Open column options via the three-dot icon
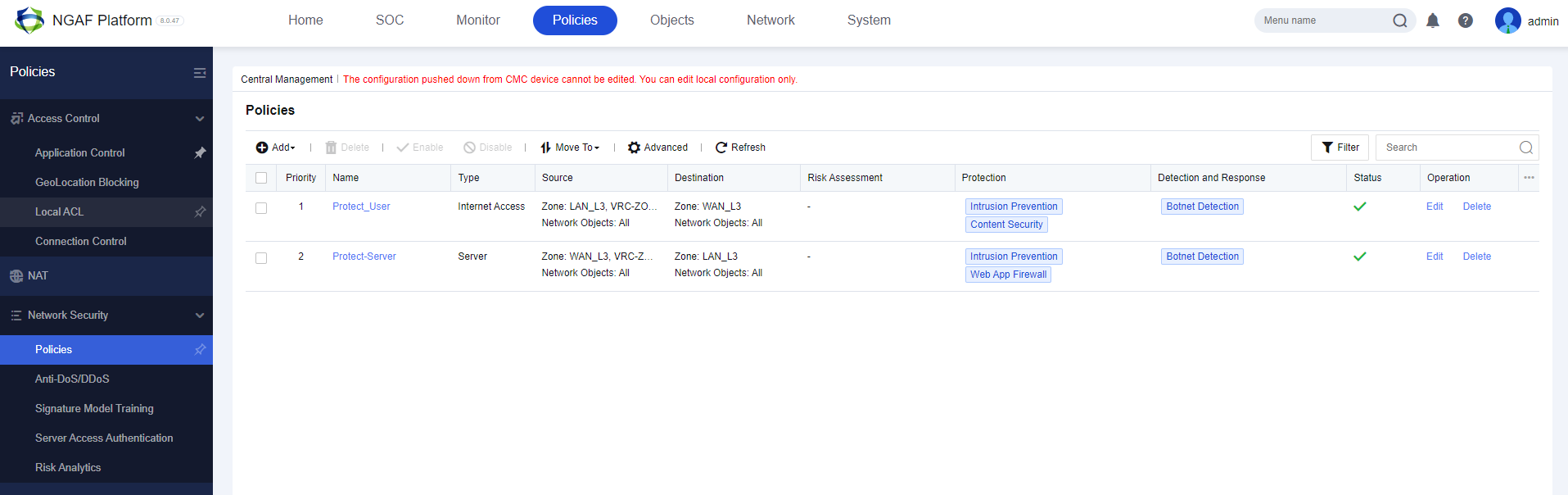 (1529, 178)
